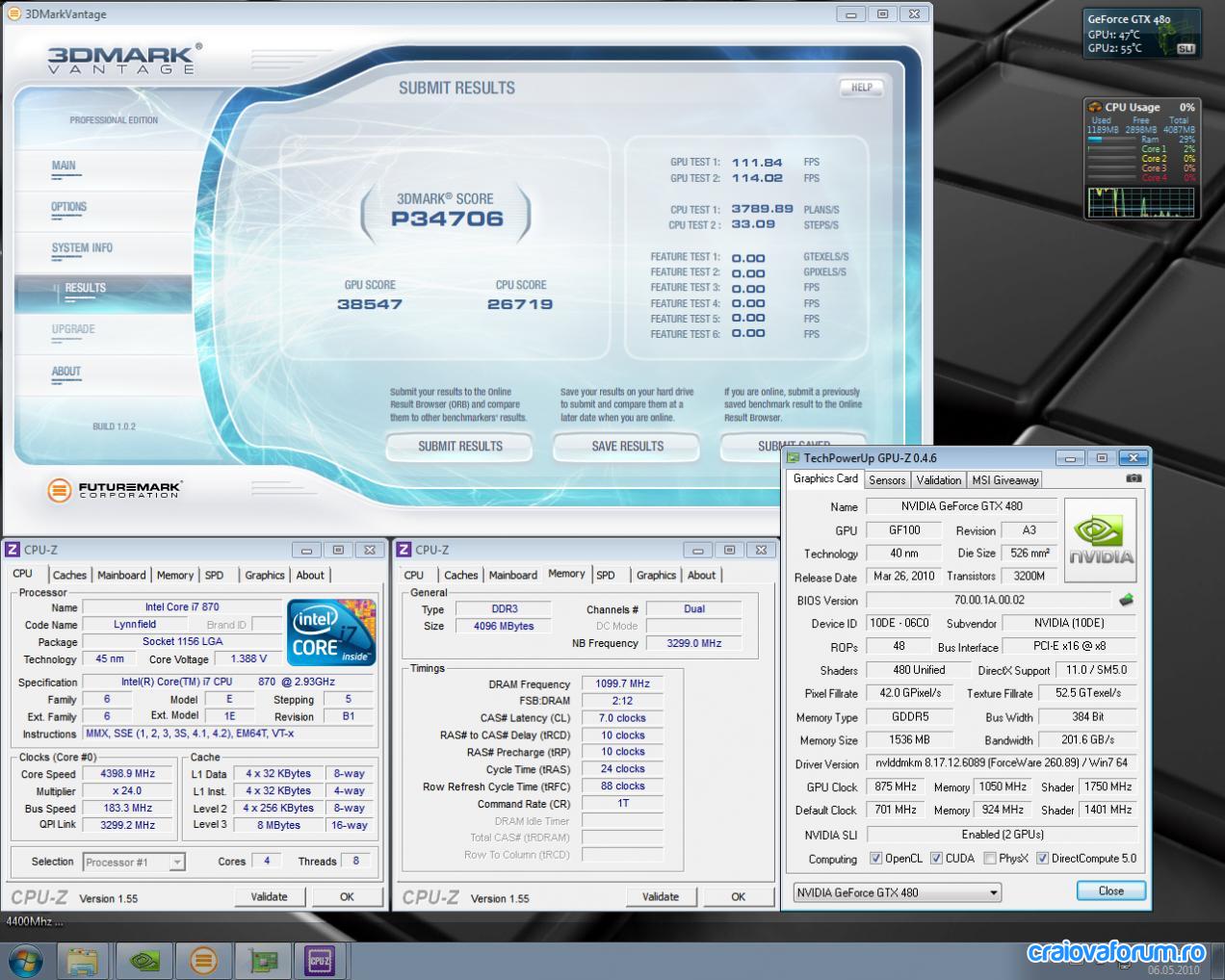The width and height of the screenshot is (1225, 980).
Task: Click the GPU-Z screenshot camera icon
Action: (1134, 478)
